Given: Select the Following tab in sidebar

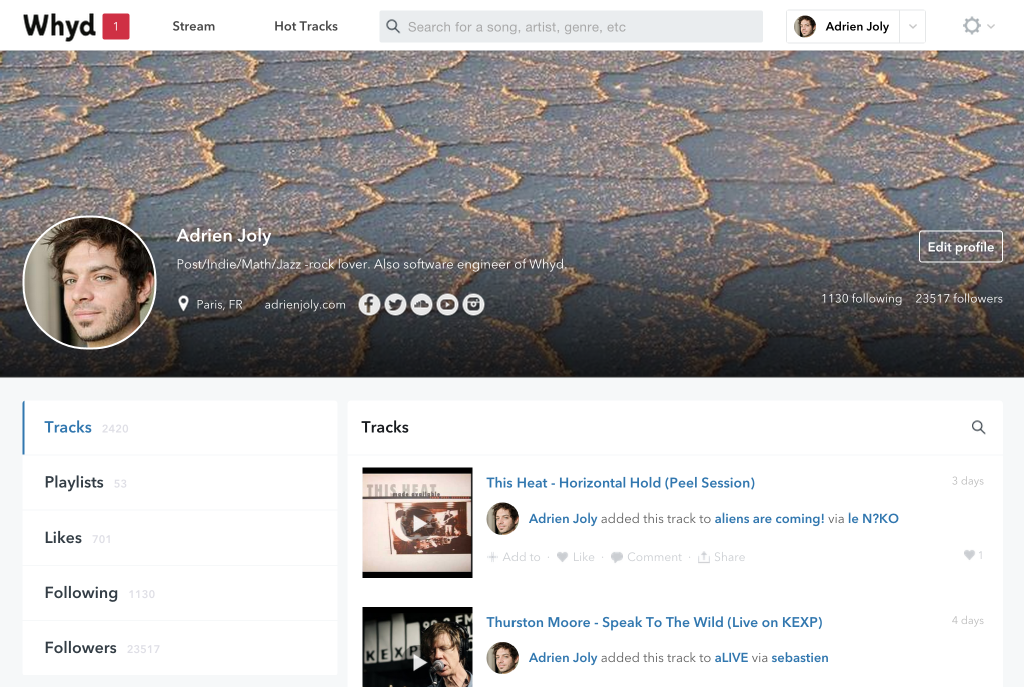Looking at the screenshot, I should [180, 593].
